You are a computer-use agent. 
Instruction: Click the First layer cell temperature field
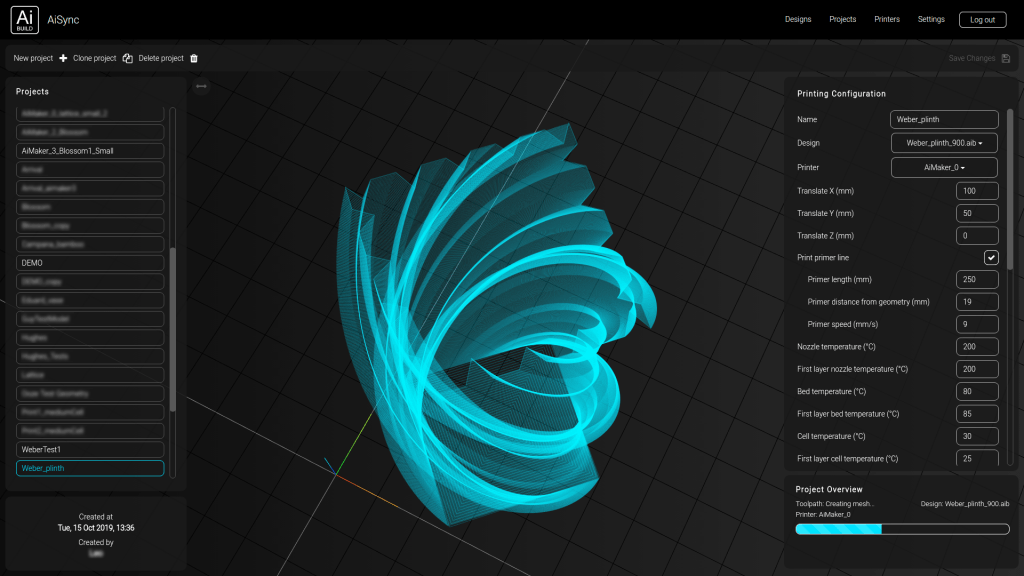coord(977,458)
